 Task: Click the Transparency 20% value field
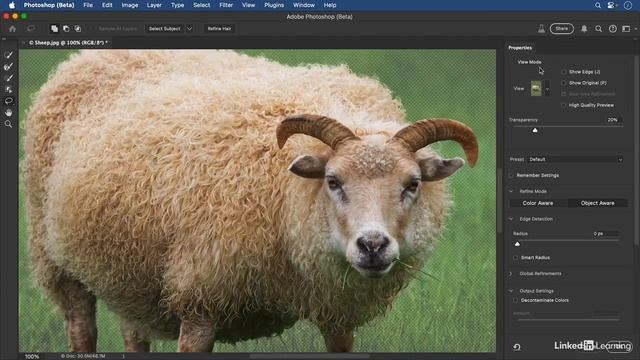pyautogui.click(x=613, y=120)
